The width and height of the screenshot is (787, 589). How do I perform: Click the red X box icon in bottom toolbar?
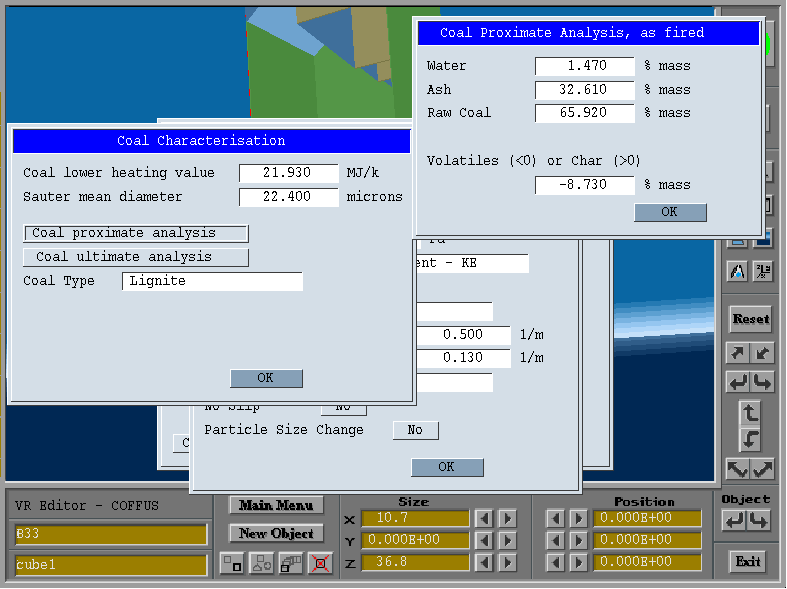[x=320, y=563]
